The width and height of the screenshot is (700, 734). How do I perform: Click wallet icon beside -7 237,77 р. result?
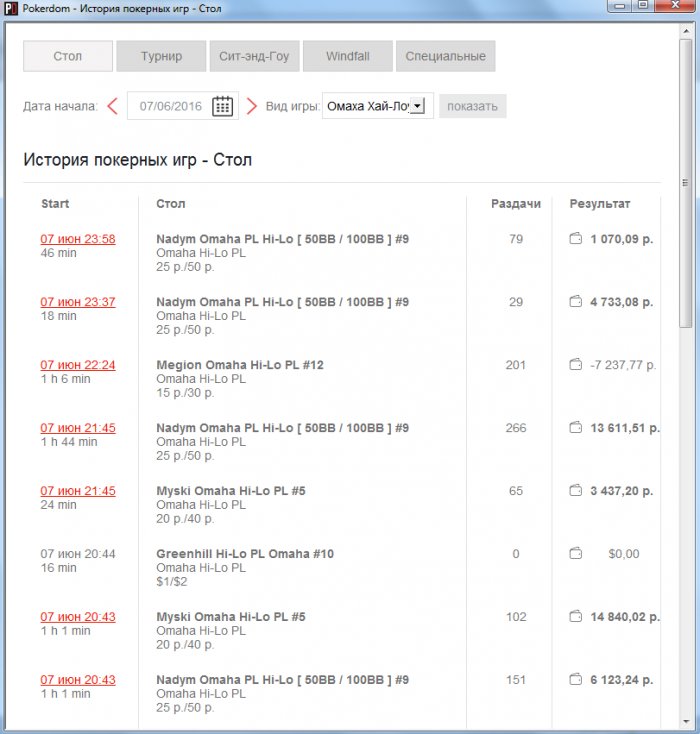coord(575,364)
